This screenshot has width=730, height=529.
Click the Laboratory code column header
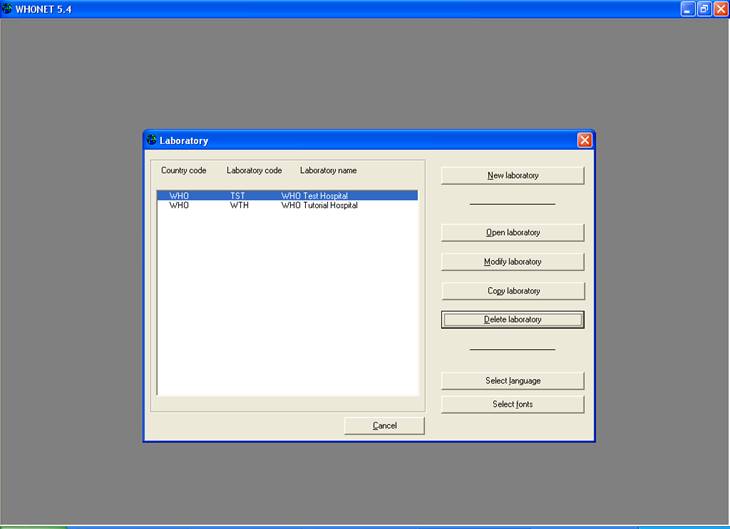(254, 170)
